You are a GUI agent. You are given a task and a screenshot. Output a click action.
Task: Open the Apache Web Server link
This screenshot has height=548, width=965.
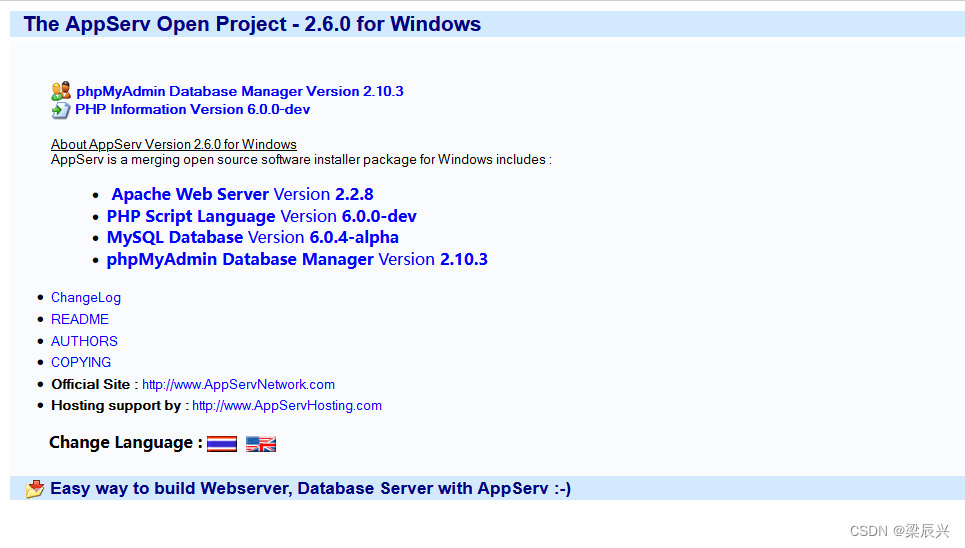pos(242,195)
